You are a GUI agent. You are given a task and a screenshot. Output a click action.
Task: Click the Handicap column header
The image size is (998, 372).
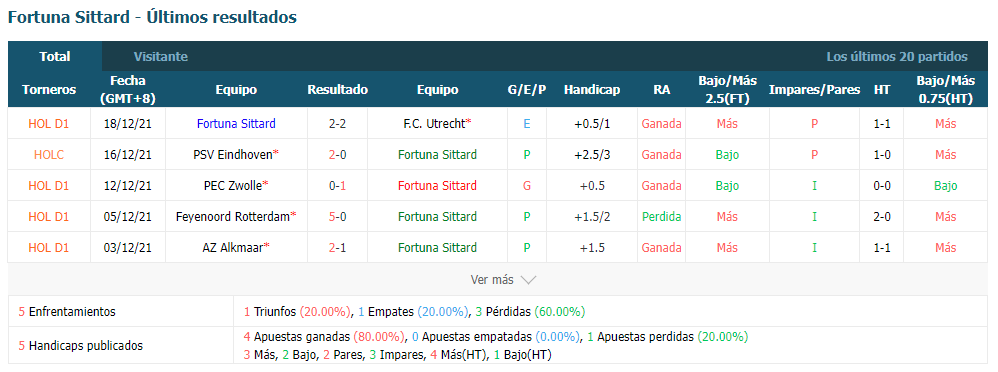592,90
